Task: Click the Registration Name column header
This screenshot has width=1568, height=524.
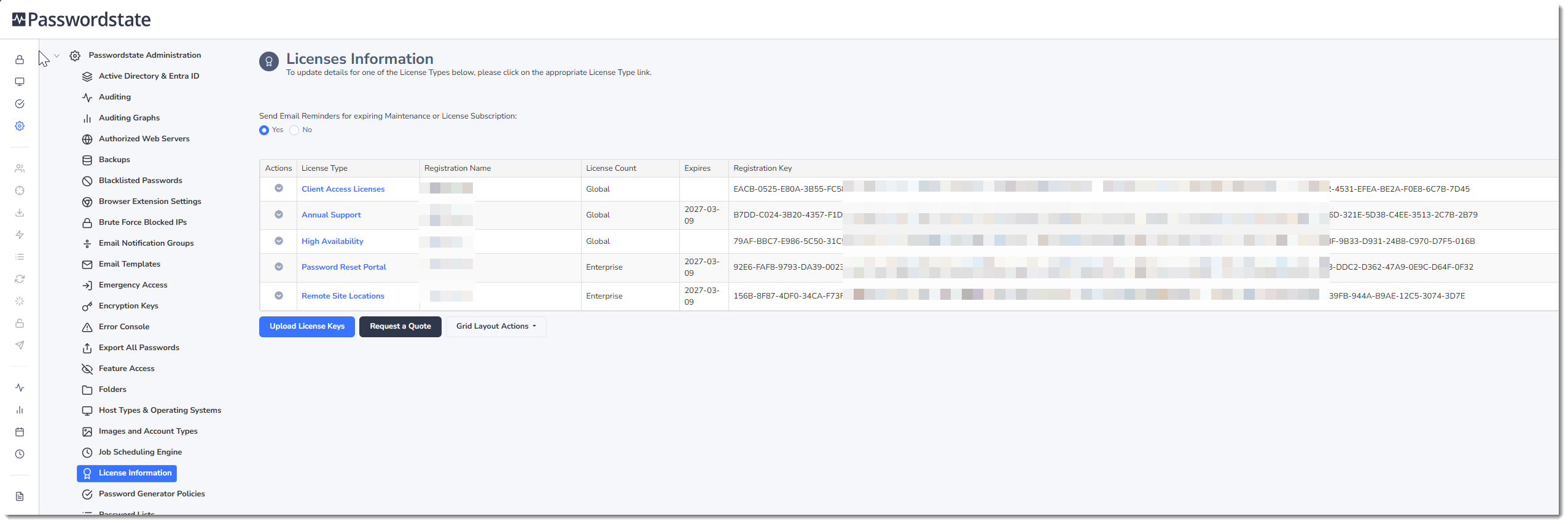Action: 458,168
